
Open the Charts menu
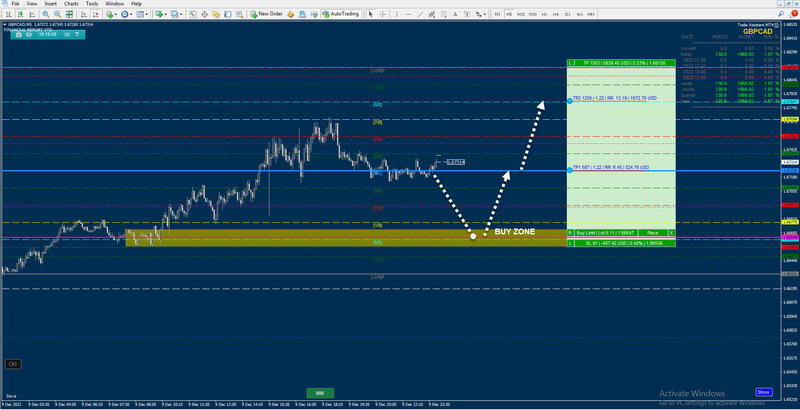[x=71, y=3]
